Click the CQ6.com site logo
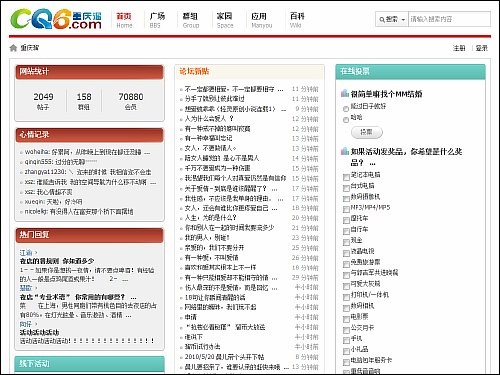 [56, 19]
